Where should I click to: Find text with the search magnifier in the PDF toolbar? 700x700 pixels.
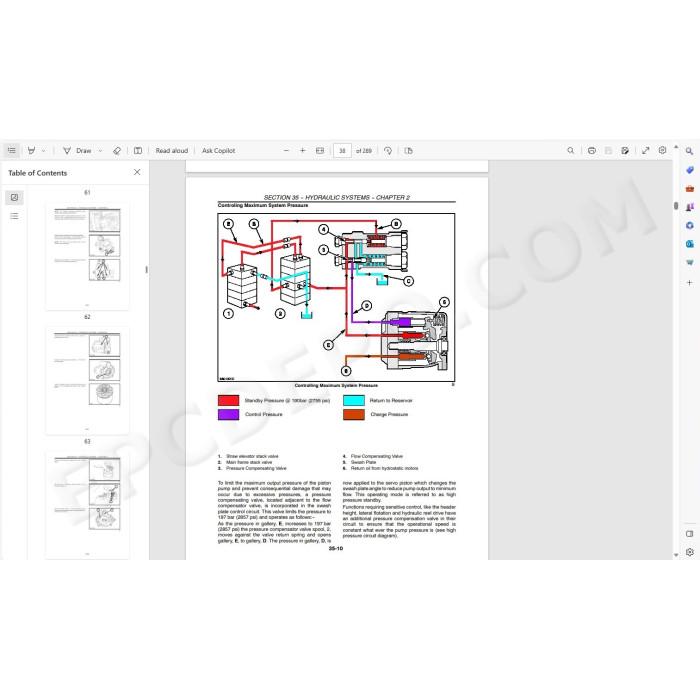click(x=571, y=150)
